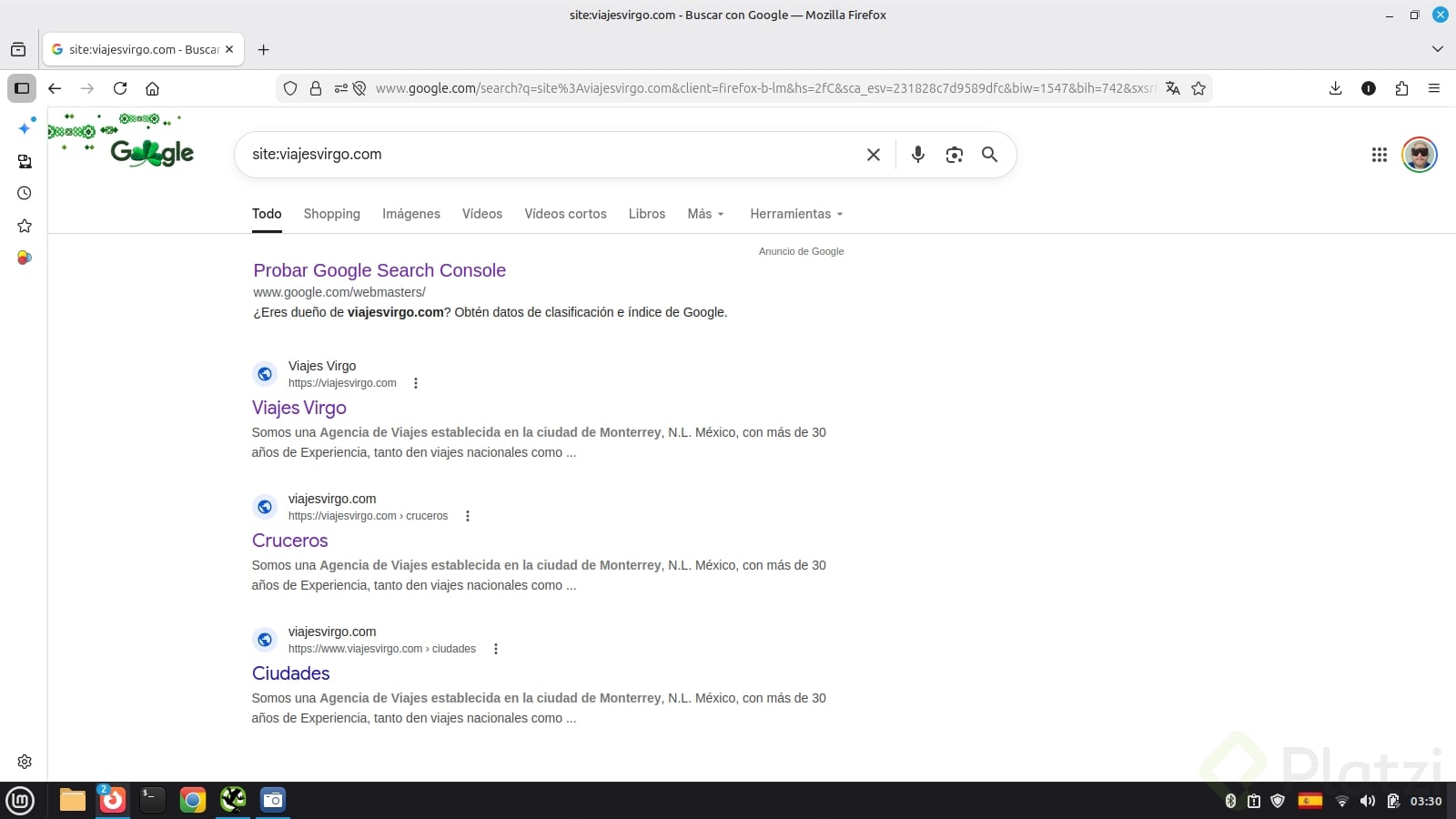Open the Firefox application menu
Viewport: 1456px width, 819px height.
[1434, 88]
